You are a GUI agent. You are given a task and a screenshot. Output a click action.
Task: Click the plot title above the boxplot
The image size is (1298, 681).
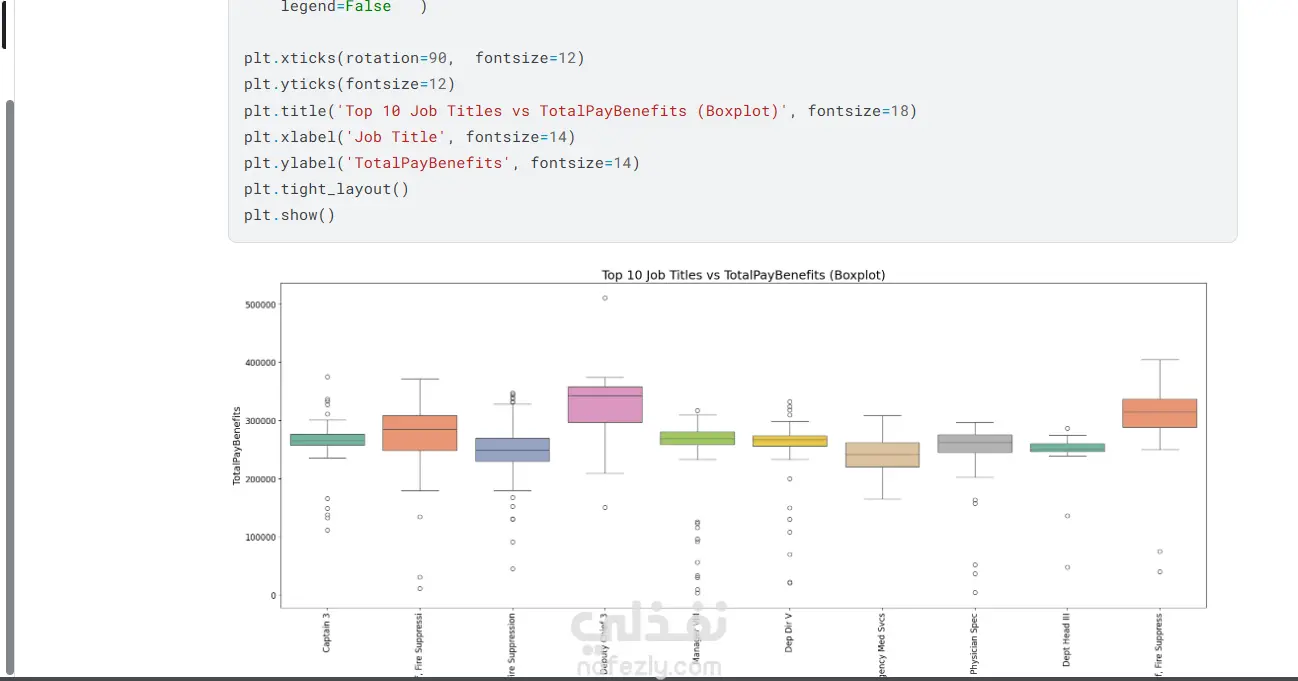(743, 275)
